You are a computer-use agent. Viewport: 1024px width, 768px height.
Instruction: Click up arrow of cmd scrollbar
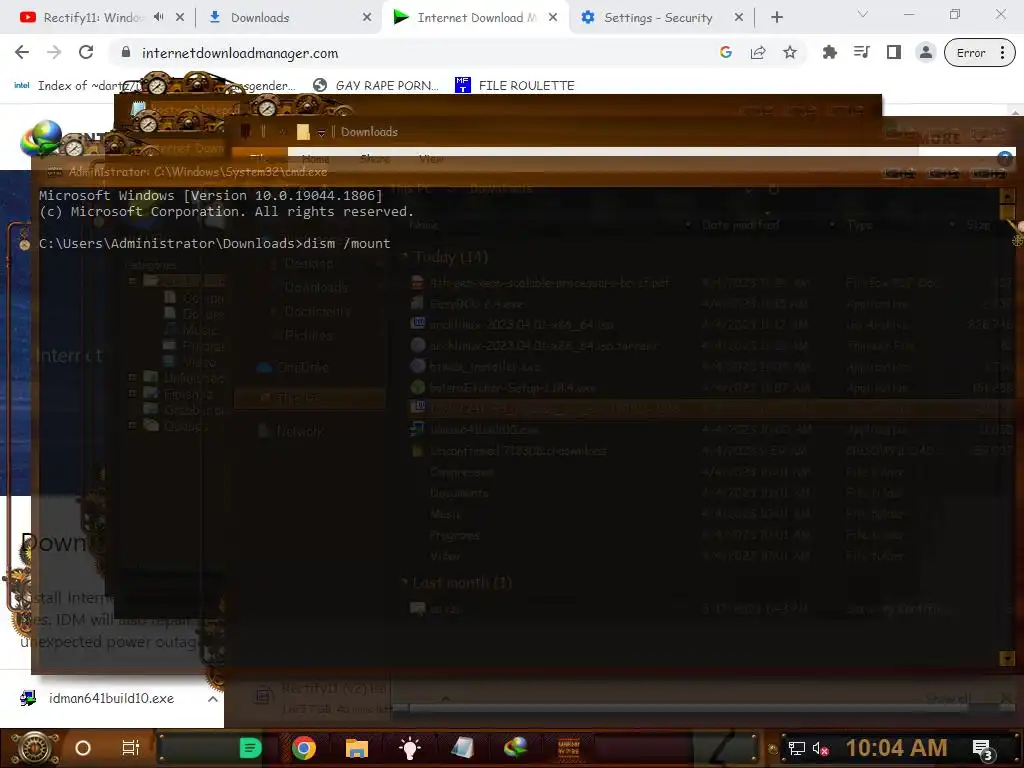pyautogui.click(x=1007, y=196)
